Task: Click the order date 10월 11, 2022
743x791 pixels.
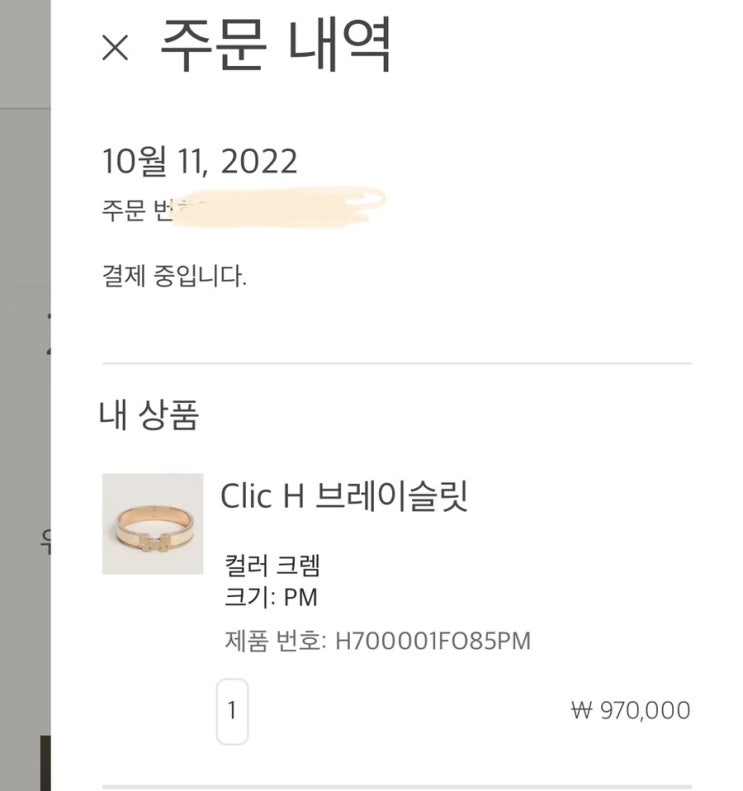Action: click(x=199, y=161)
